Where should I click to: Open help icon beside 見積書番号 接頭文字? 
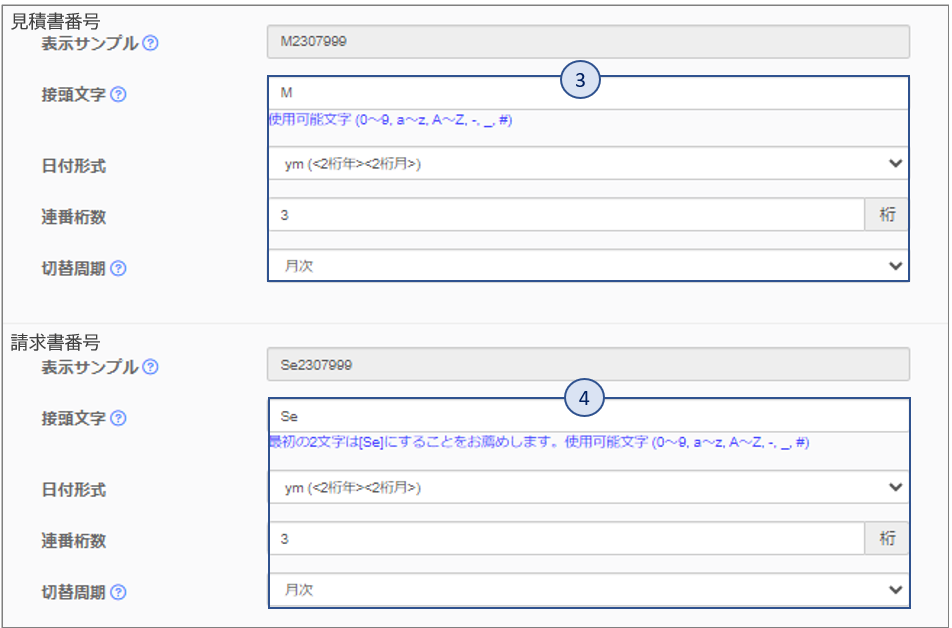coord(118,94)
